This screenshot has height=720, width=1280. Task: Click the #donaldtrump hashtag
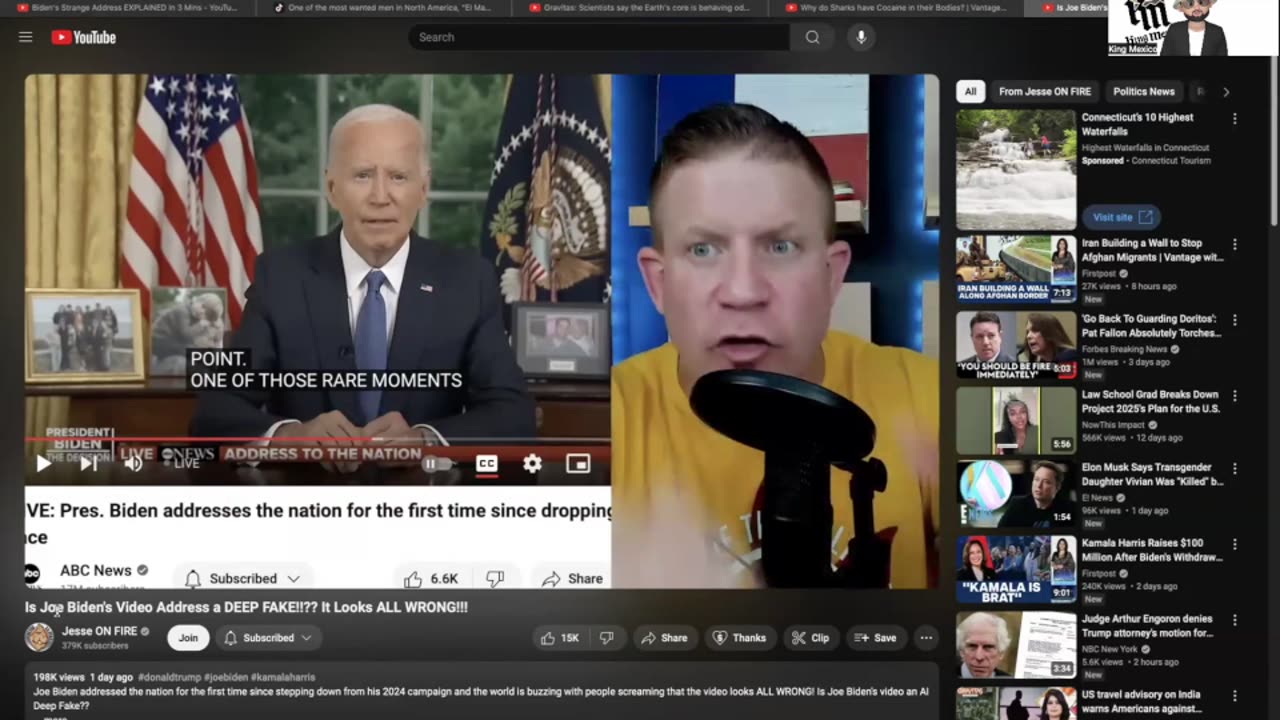click(x=169, y=677)
